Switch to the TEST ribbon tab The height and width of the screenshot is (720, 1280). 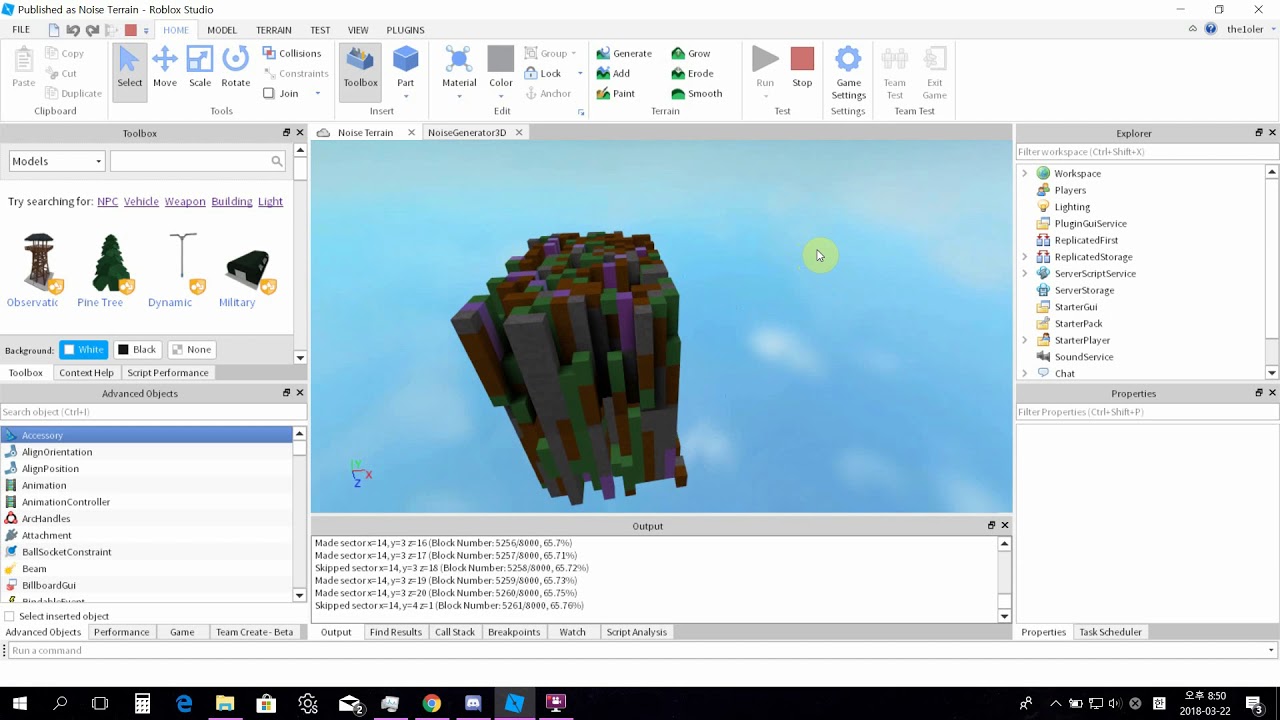tap(320, 30)
